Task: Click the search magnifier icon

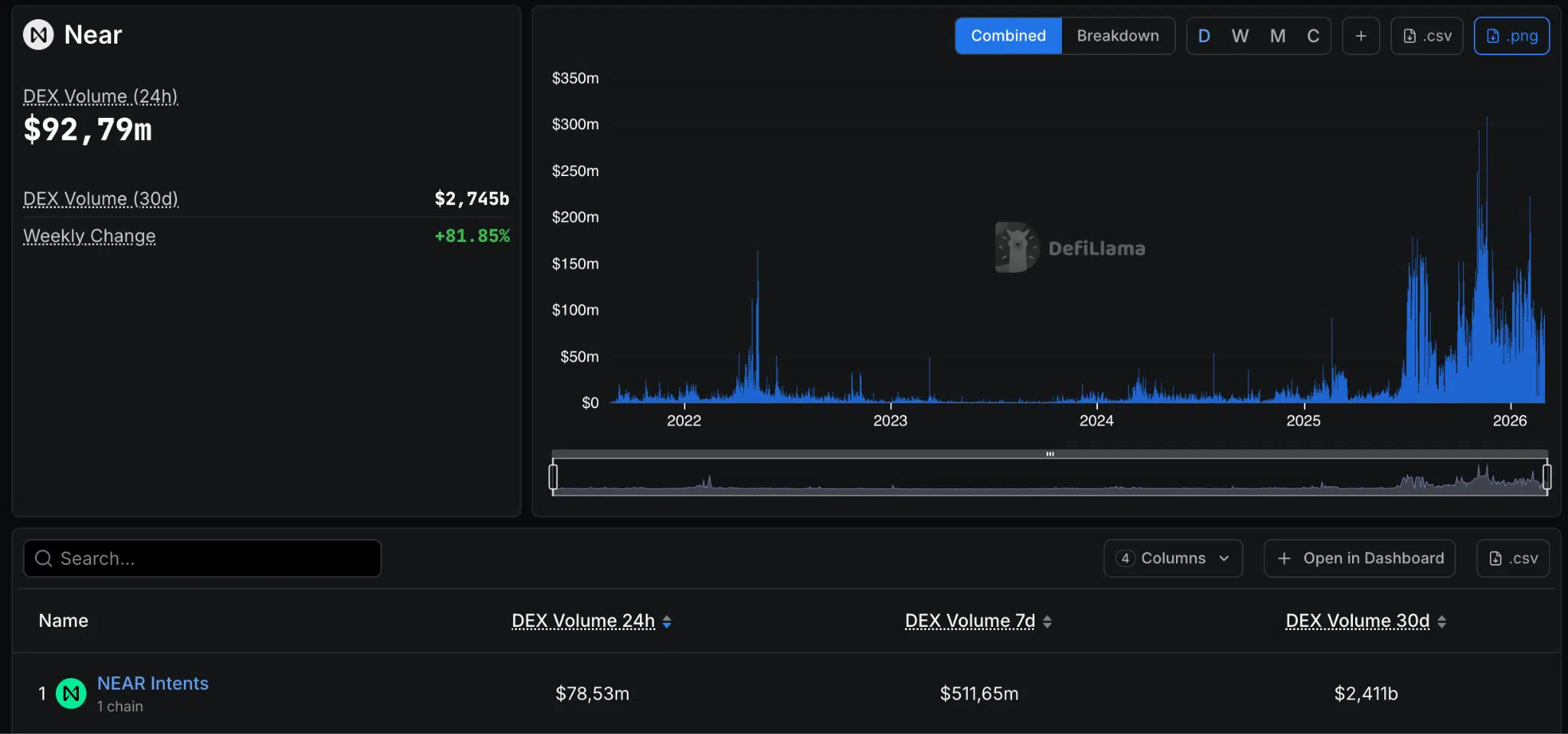Action: [x=43, y=558]
